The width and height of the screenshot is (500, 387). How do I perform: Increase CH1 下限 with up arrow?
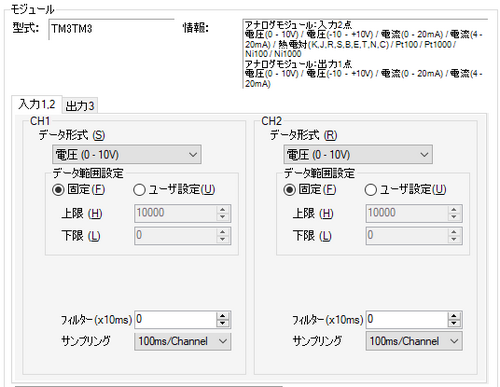point(223,232)
